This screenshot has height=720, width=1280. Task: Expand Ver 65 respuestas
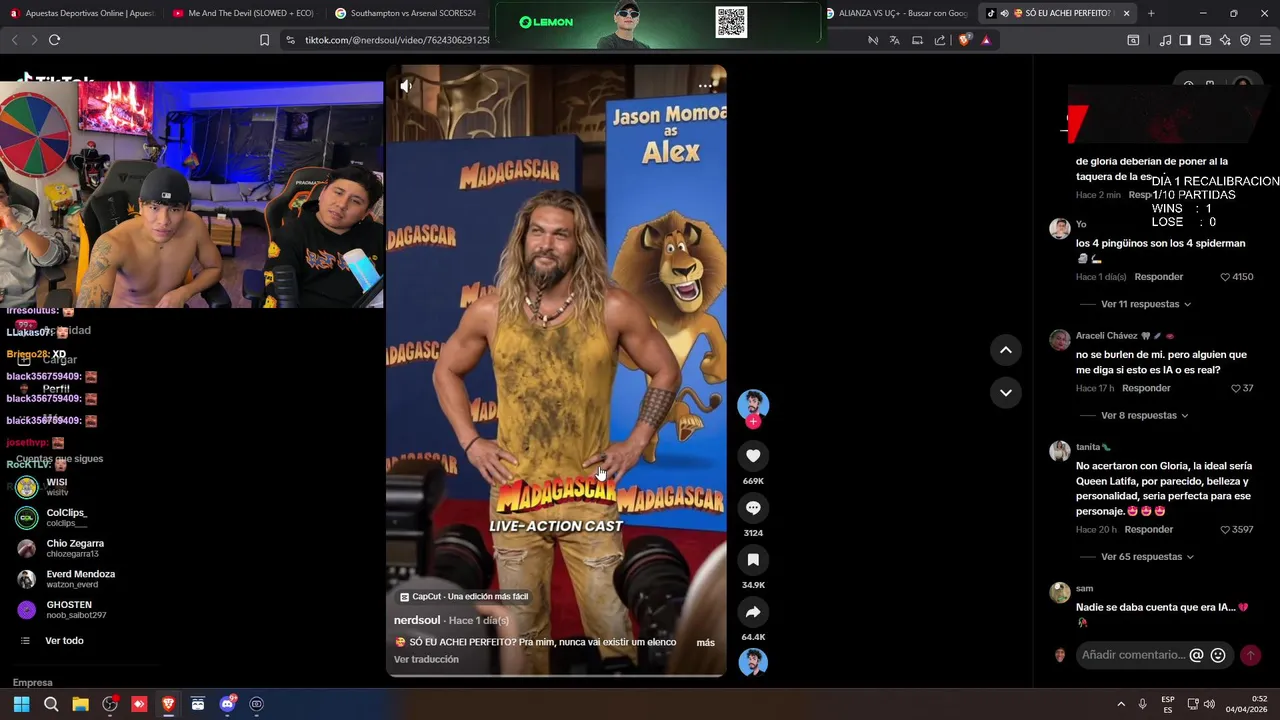click(1147, 557)
